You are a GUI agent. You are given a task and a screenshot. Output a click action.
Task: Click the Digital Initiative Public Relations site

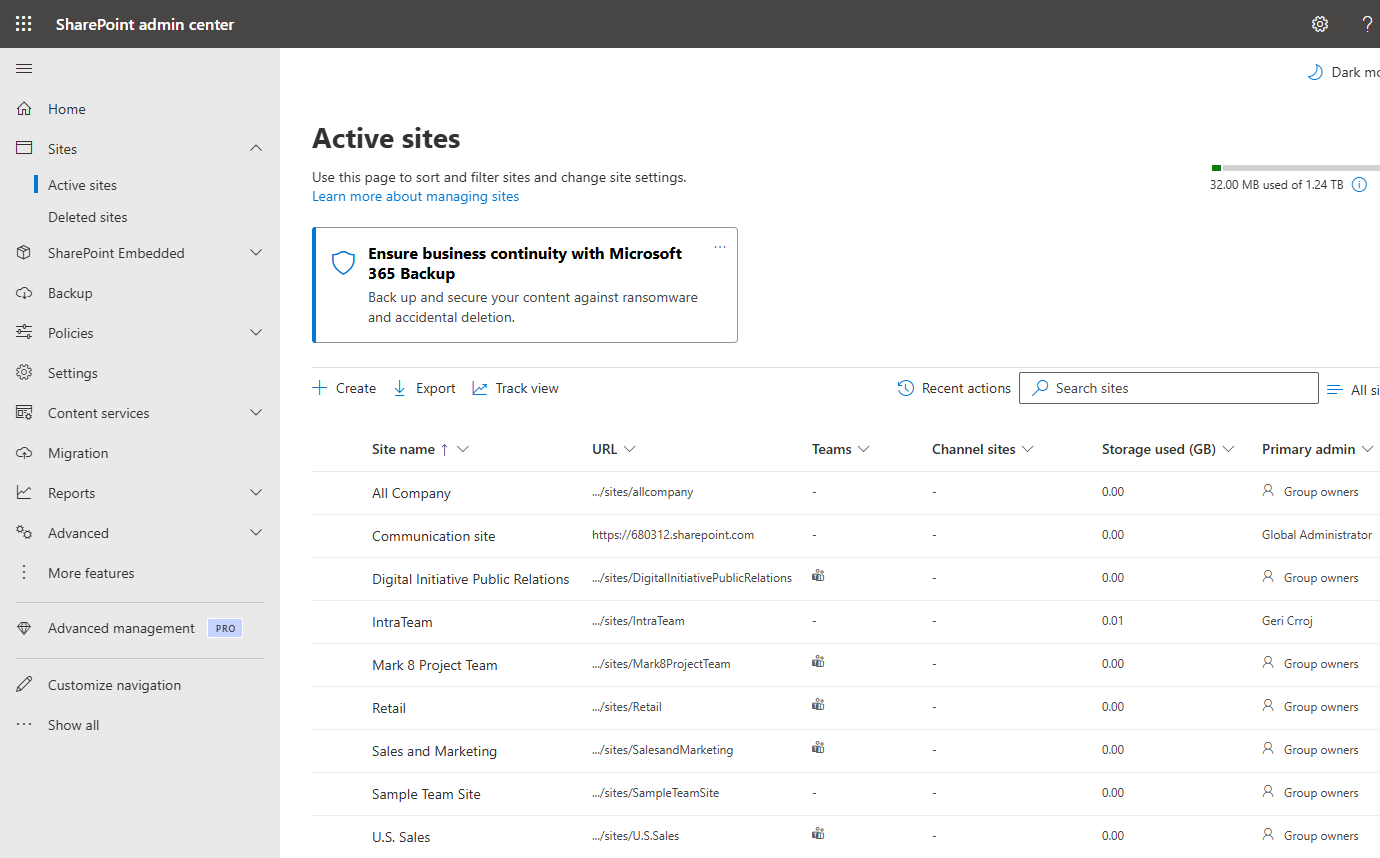pos(471,579)
